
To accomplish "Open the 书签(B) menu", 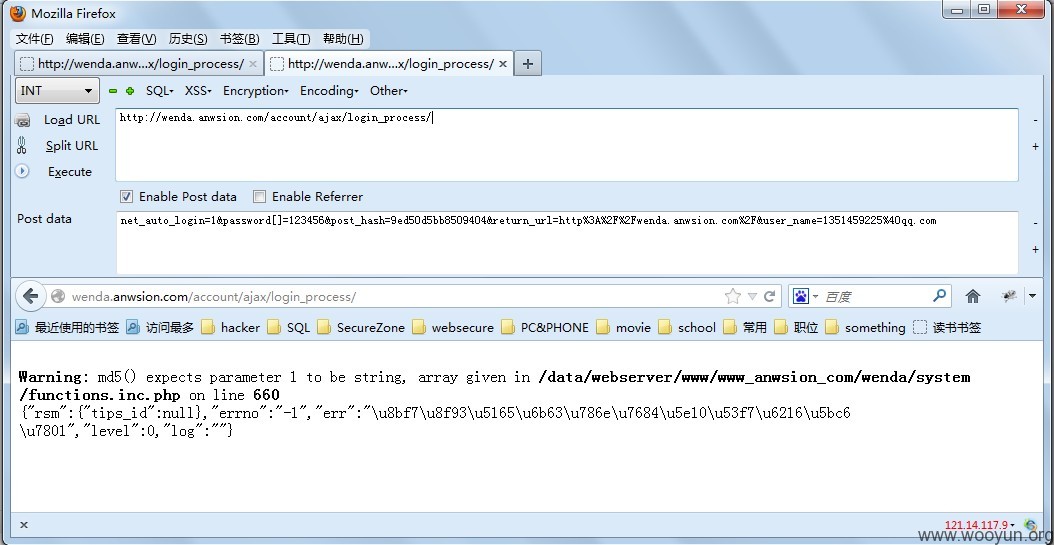I will pos(239,39).
